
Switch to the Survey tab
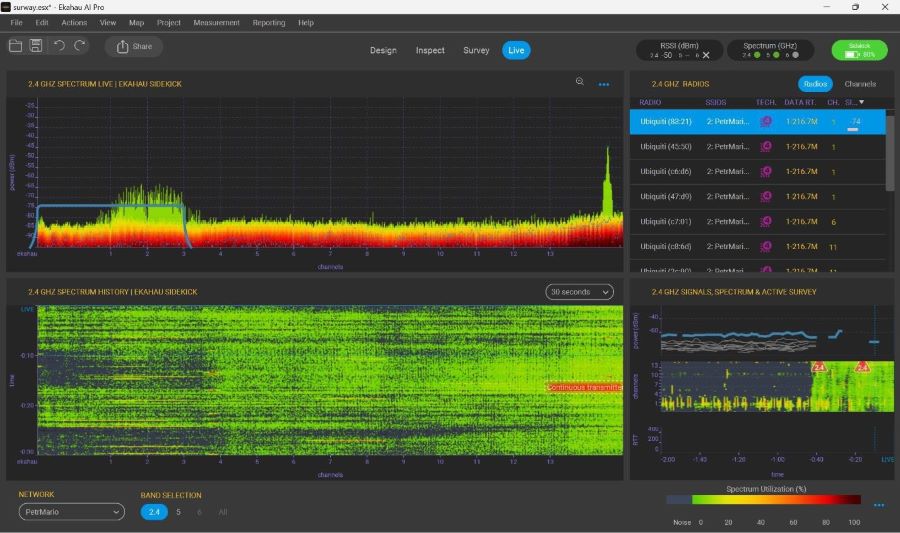[476, 50]
